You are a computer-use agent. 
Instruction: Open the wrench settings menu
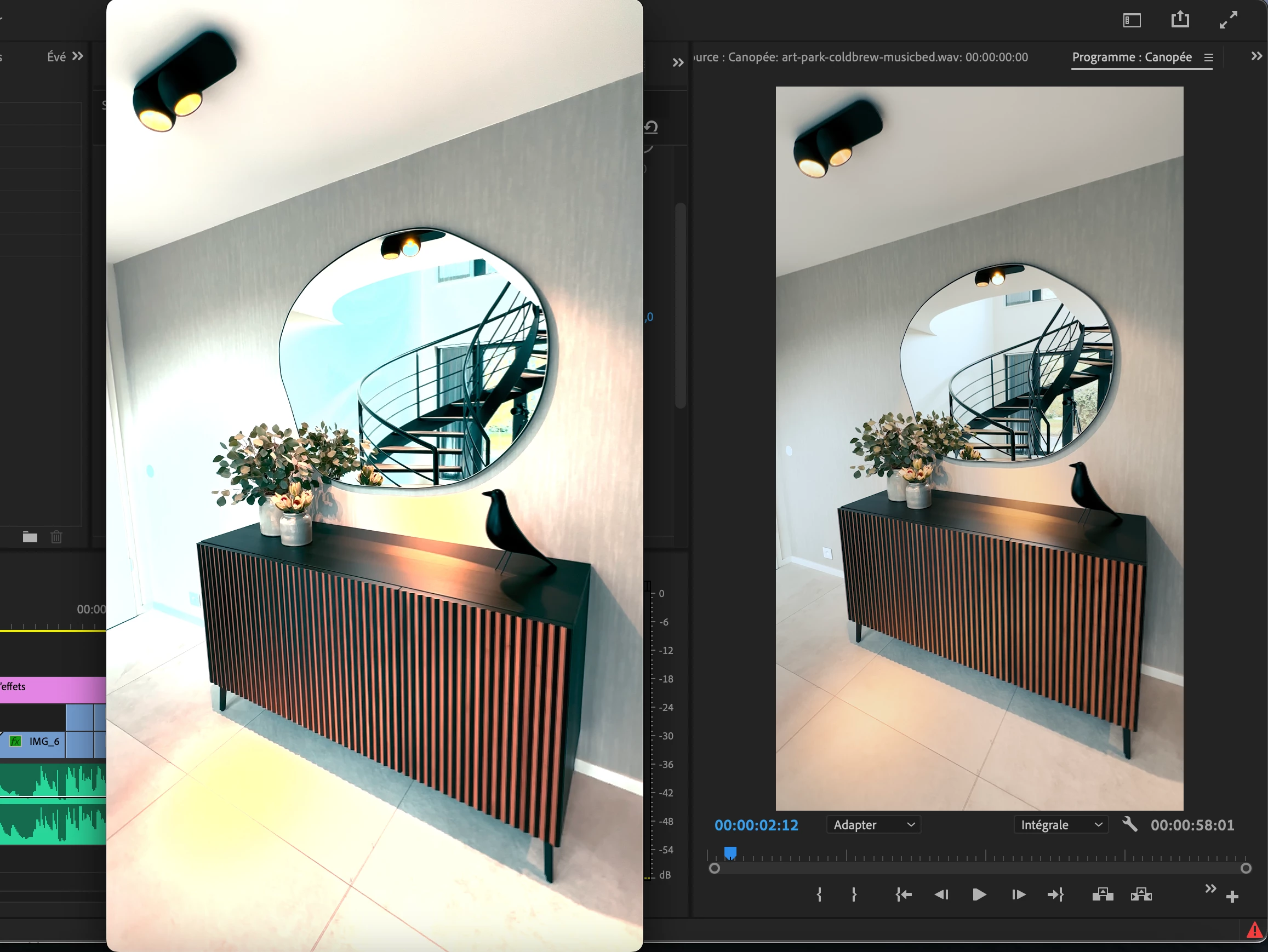pyautogui.click(x=1129, y=825)
